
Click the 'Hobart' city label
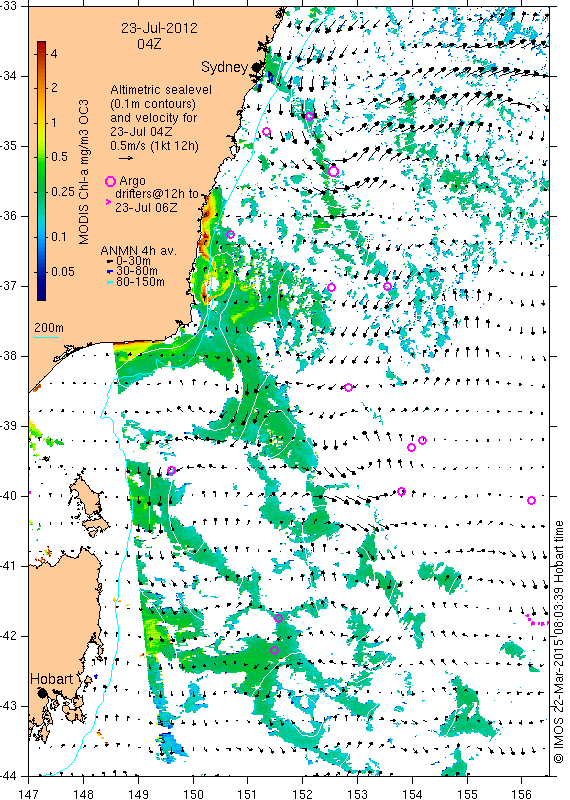(52, 679)
